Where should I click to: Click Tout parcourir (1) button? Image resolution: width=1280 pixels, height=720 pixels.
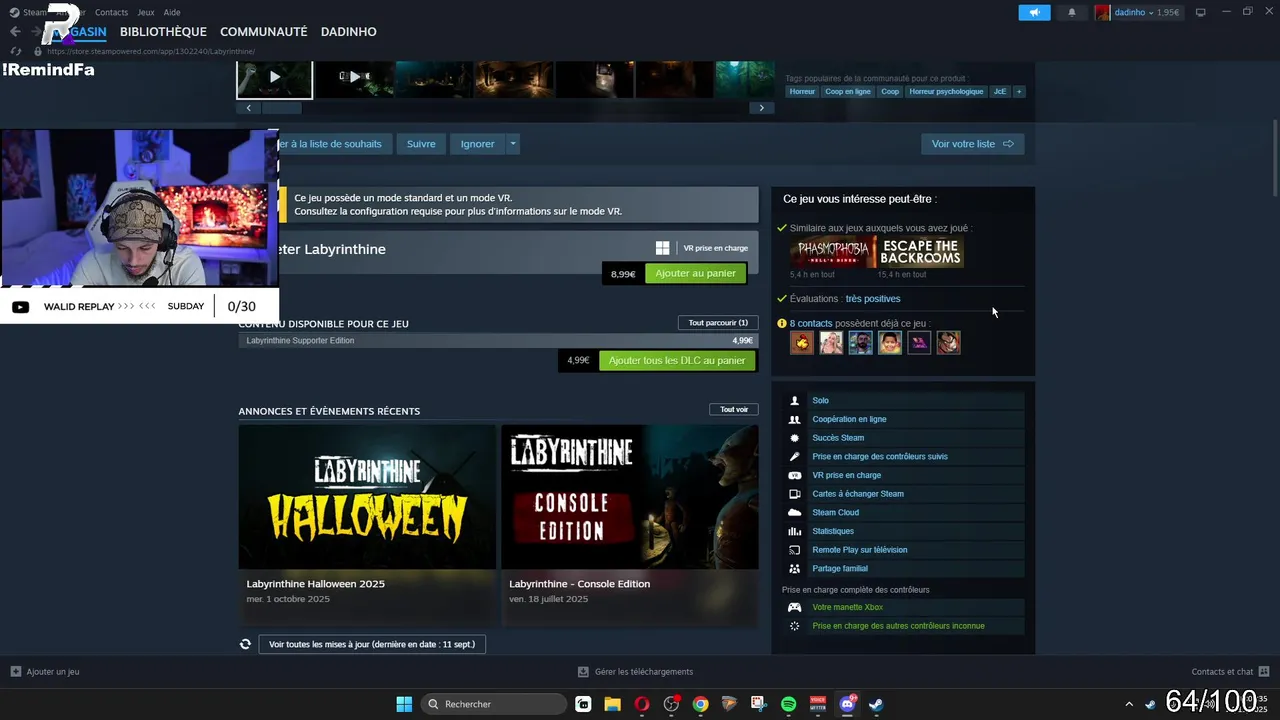[x=718, y=323]
